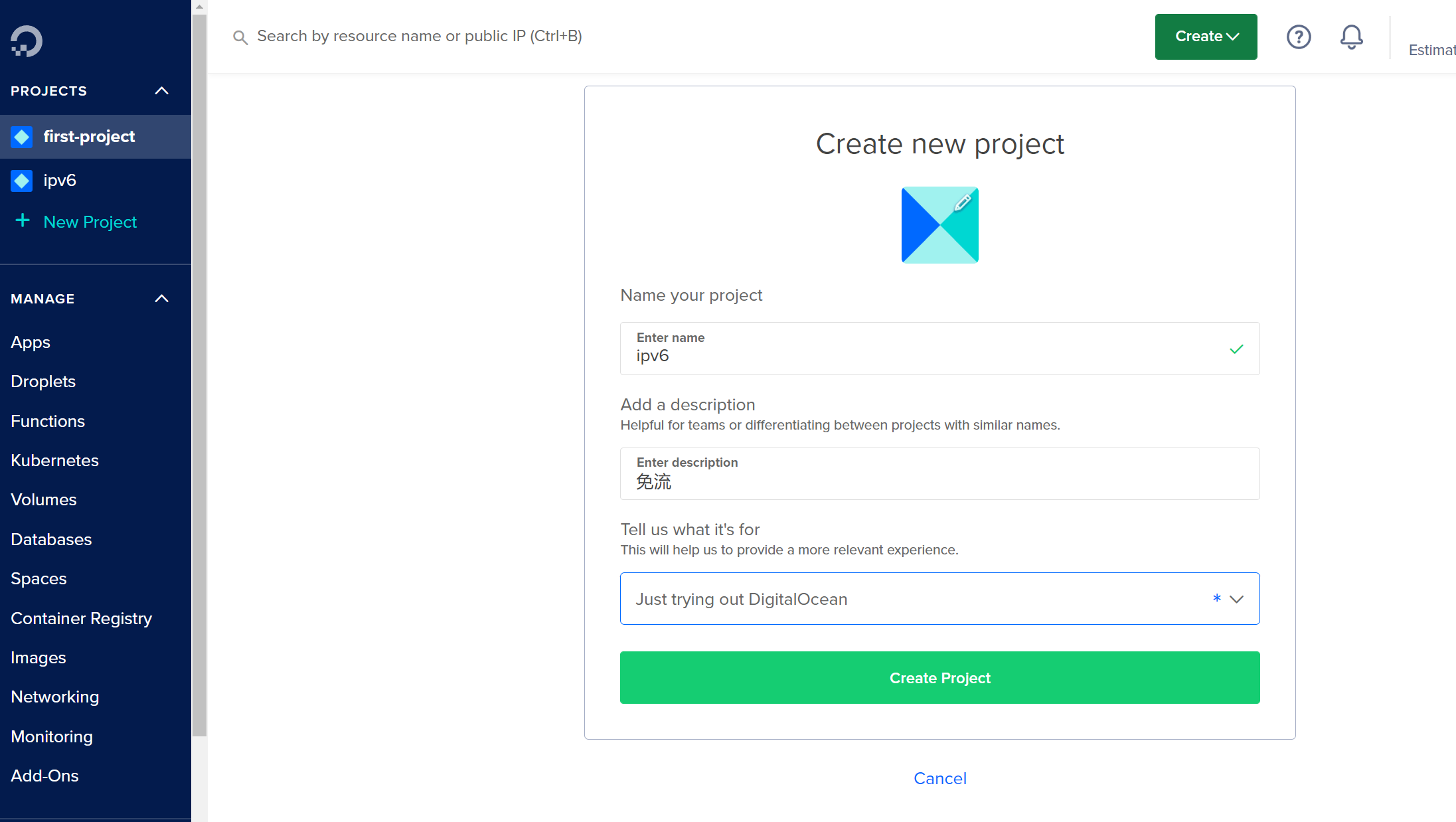Open the notifications bell icon
The image size is (1456, 822).
tap(1351, 37)
